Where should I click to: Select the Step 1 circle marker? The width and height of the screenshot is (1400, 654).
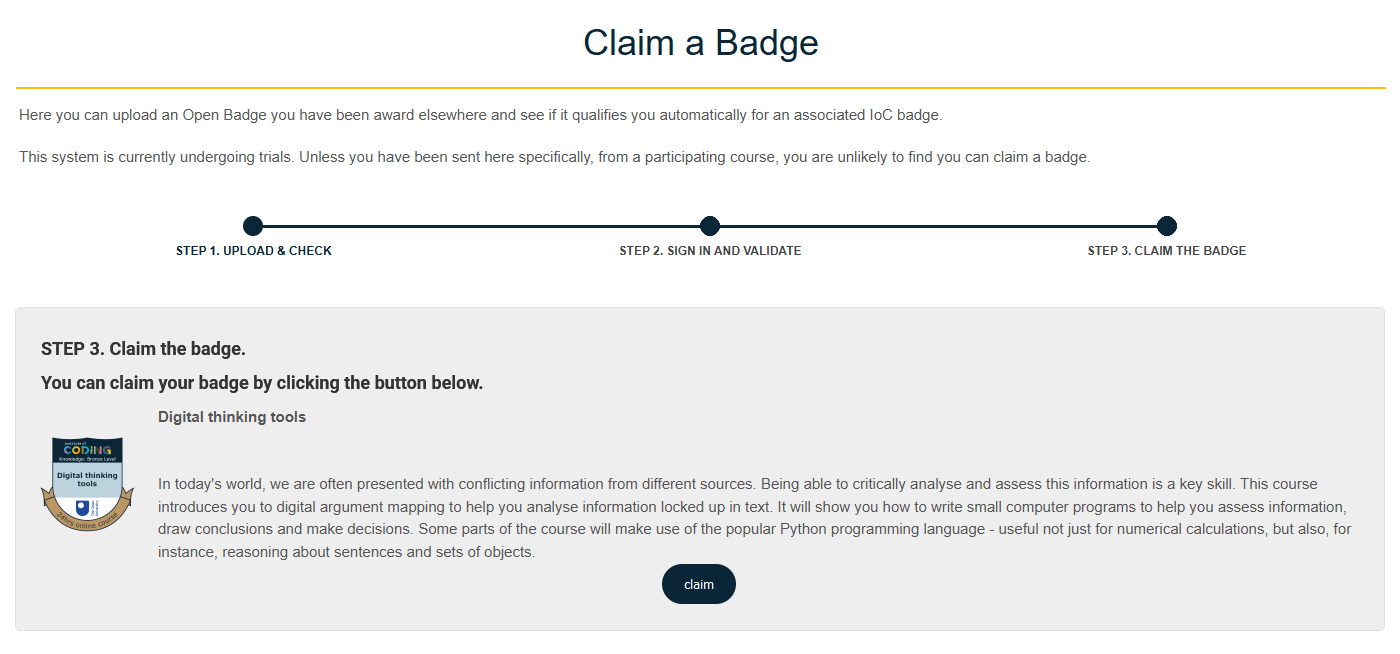pos(253,226)
